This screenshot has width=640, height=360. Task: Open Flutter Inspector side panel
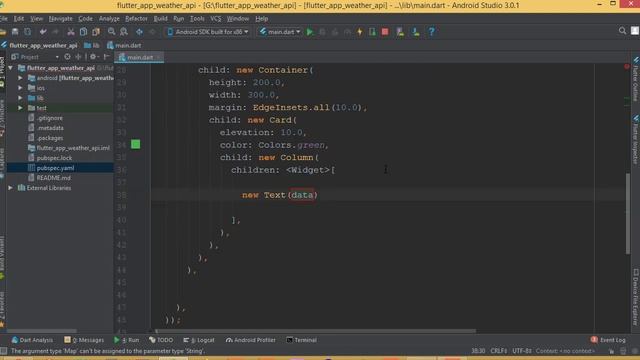click(x=636, y=140)
